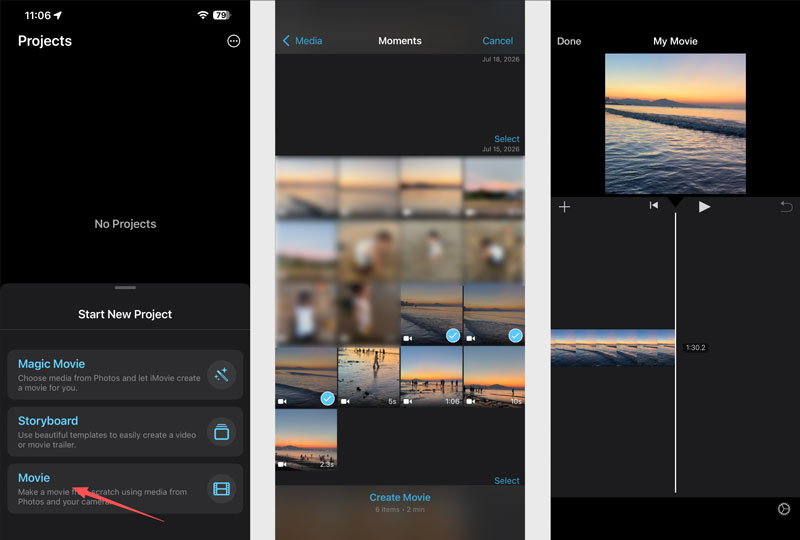Screen dimensions: 800x540
Task: Go back to Media in Moments screen
Action: (302, 41)
